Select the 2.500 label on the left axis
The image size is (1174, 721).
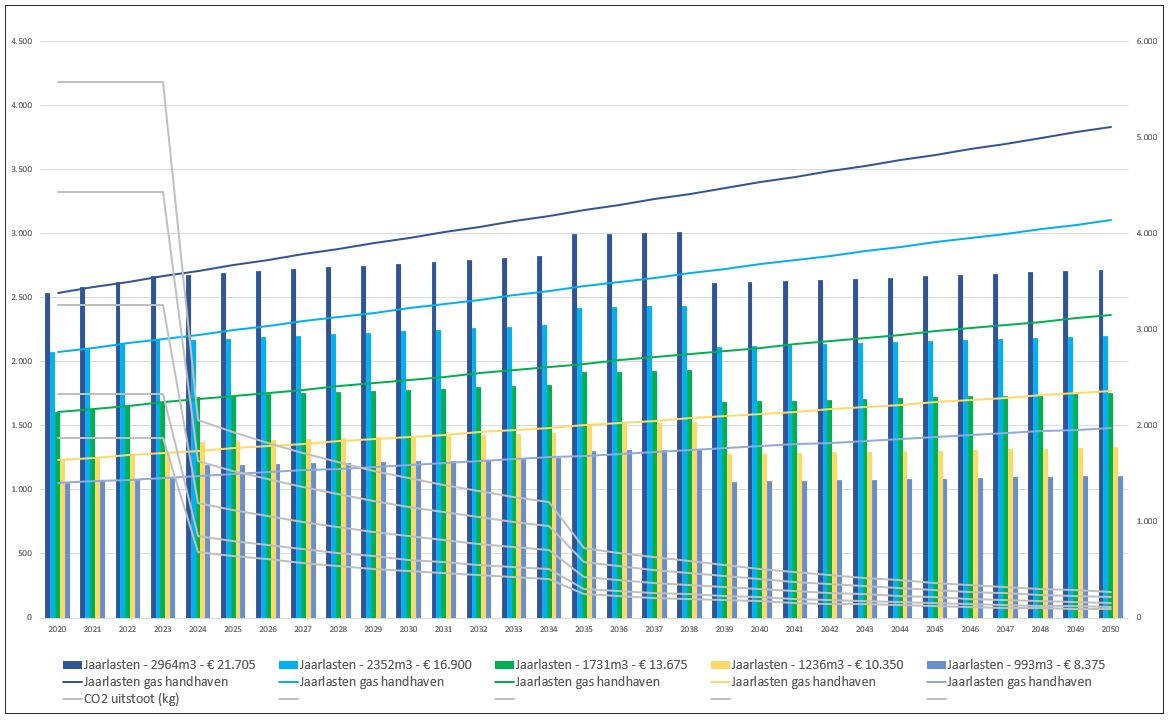click(x=21, y=298)
